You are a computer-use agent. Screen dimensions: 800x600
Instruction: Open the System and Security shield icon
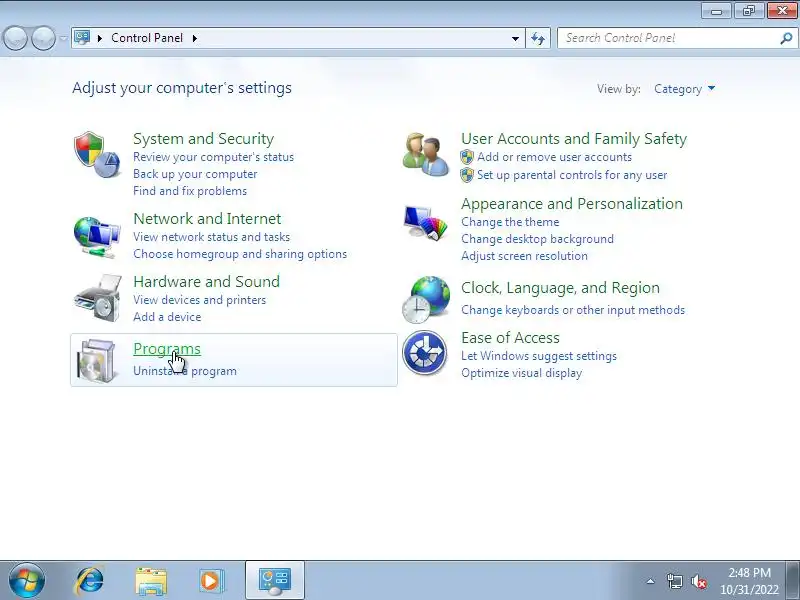(x=97, y=155)
